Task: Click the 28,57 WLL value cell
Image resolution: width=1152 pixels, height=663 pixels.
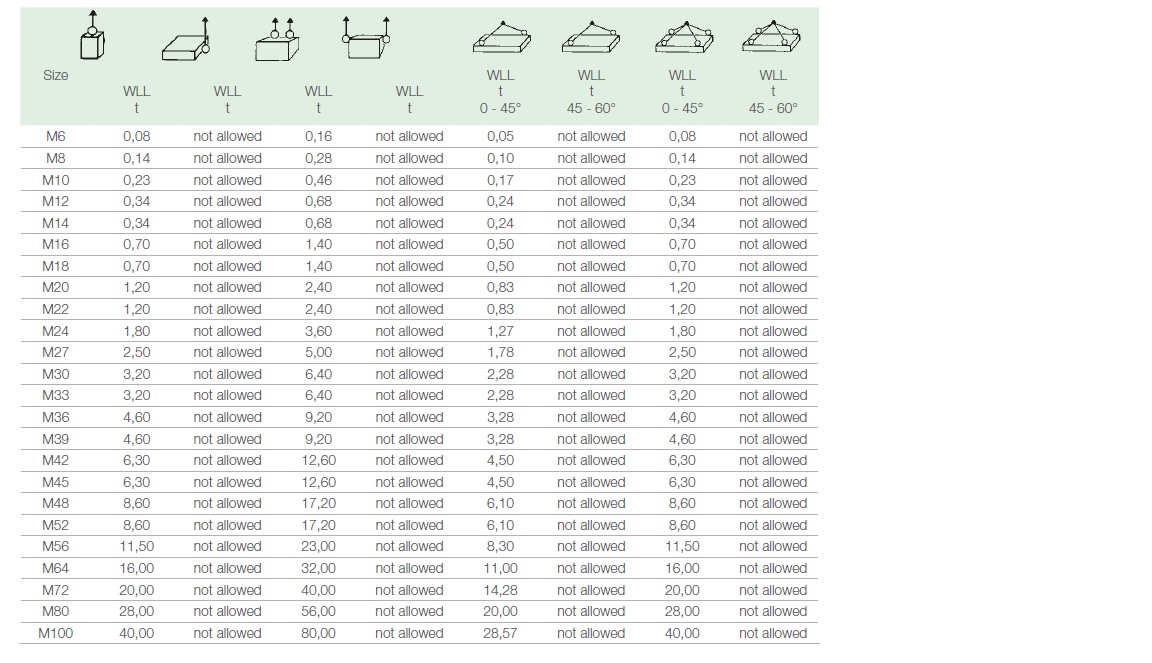Action: (x=500, y=633)
